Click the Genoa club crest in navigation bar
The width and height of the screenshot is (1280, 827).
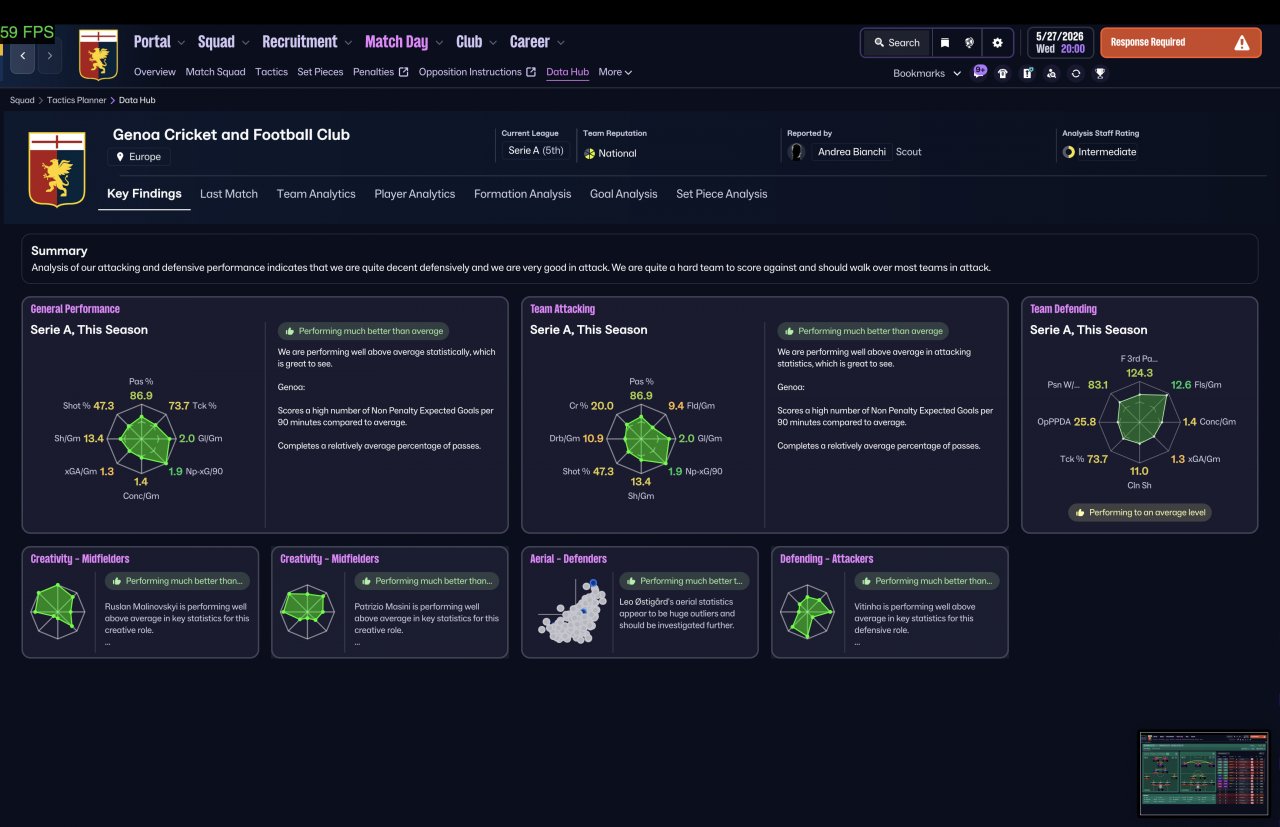click(98, 55)
